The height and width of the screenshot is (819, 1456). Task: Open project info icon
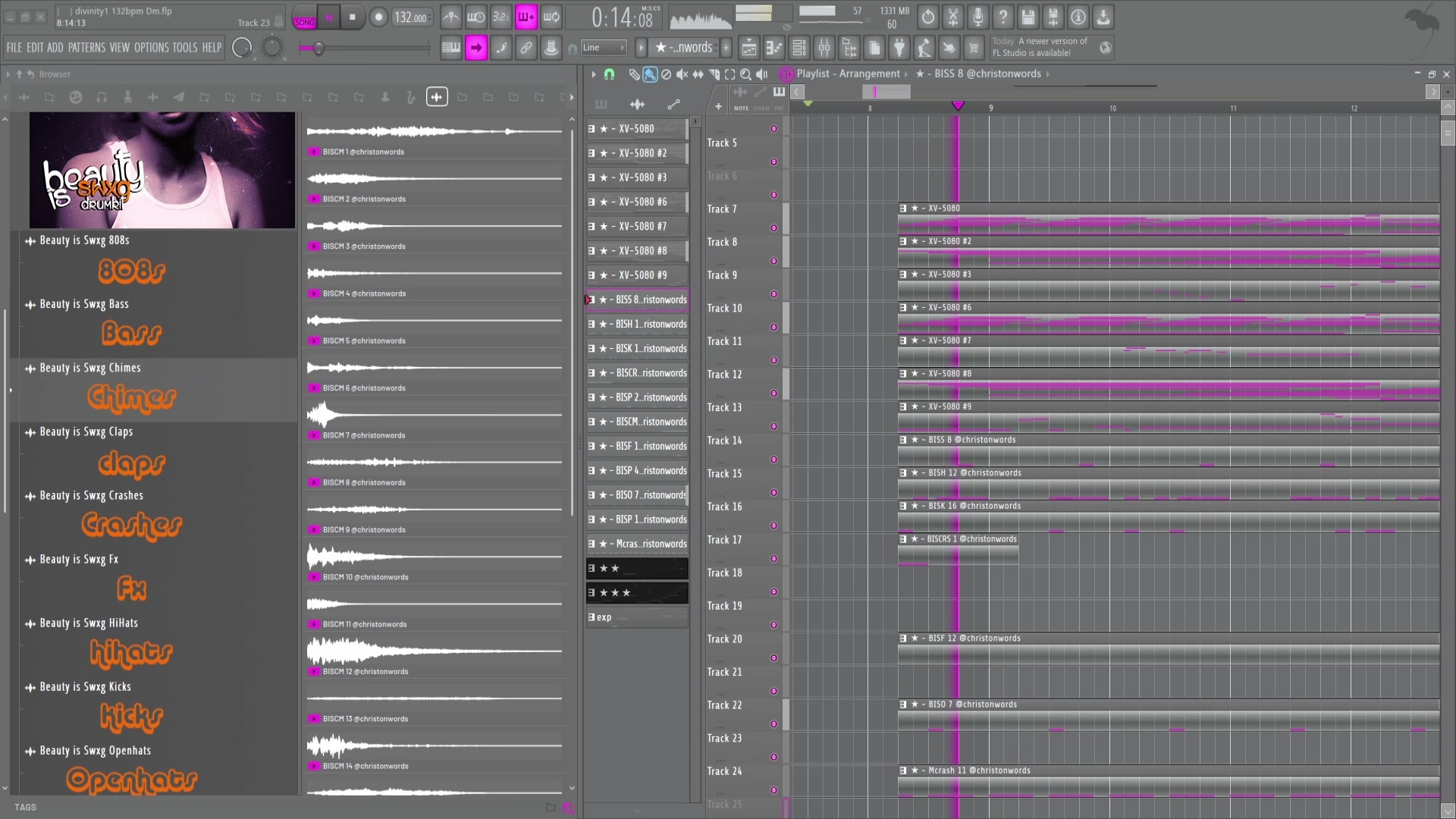(1078, 17)
